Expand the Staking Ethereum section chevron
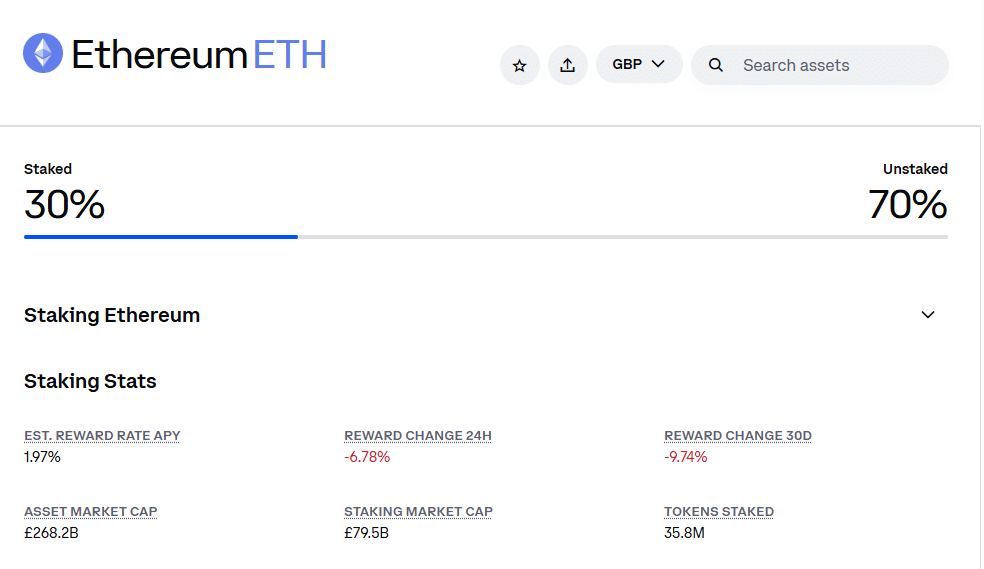Image resolution: width=984 pixels, height=569 pixels. pyautogui.click(x=928, y=314)
